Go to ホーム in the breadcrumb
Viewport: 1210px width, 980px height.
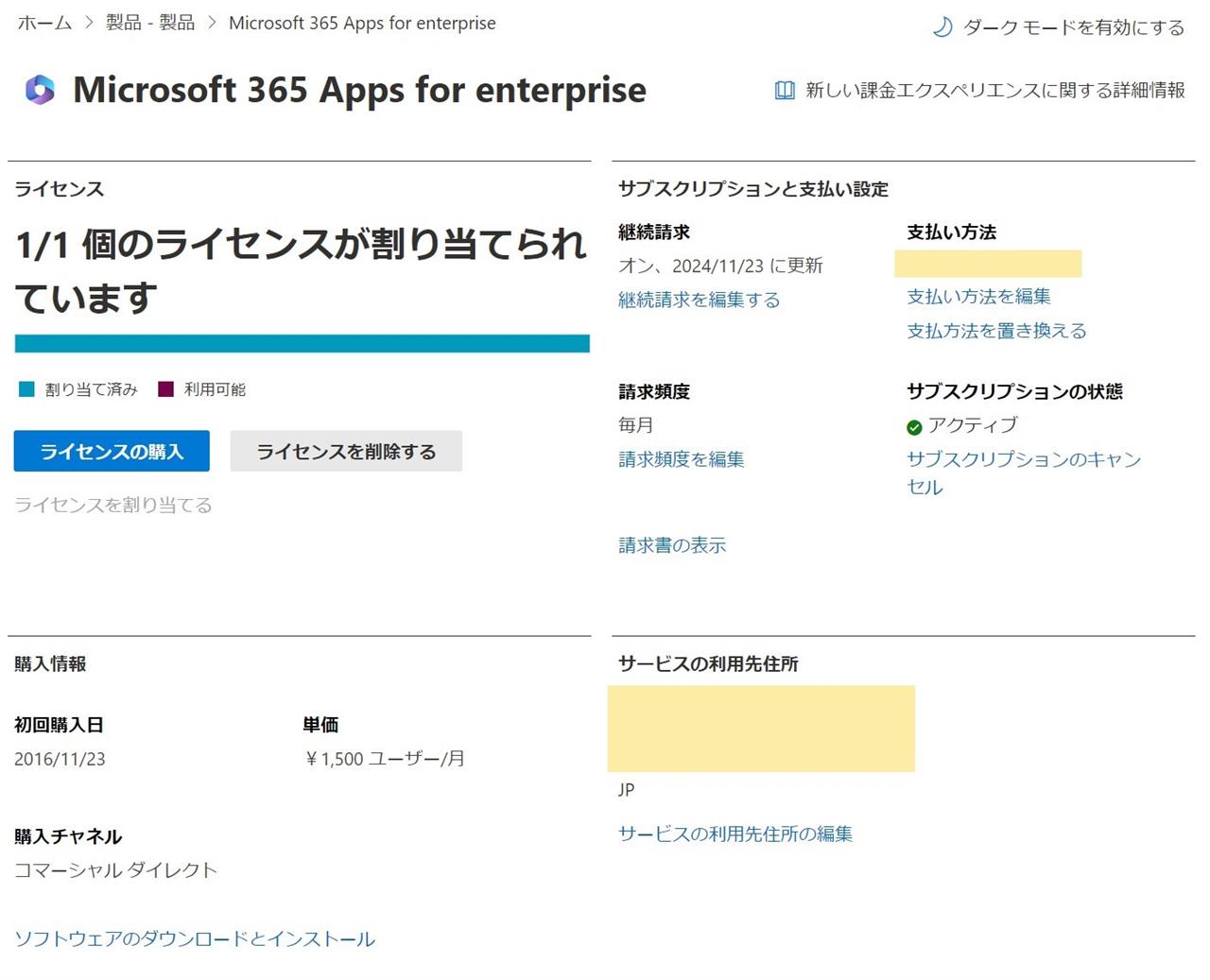[44, 23]
